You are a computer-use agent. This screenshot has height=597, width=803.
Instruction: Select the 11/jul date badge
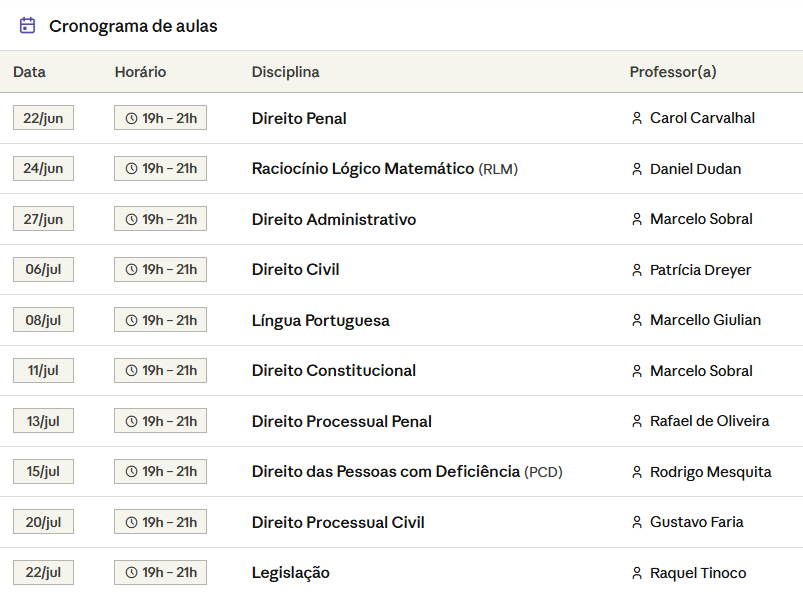tap(44, 370)
